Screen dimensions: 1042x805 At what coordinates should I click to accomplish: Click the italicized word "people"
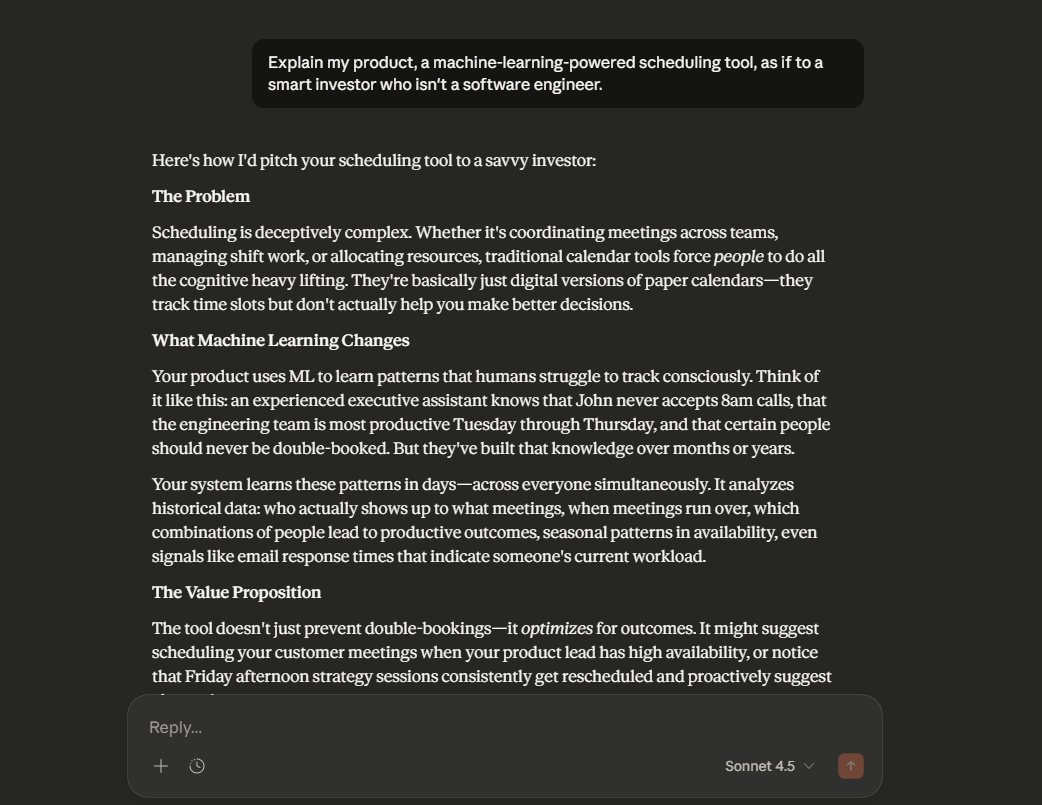738,256
